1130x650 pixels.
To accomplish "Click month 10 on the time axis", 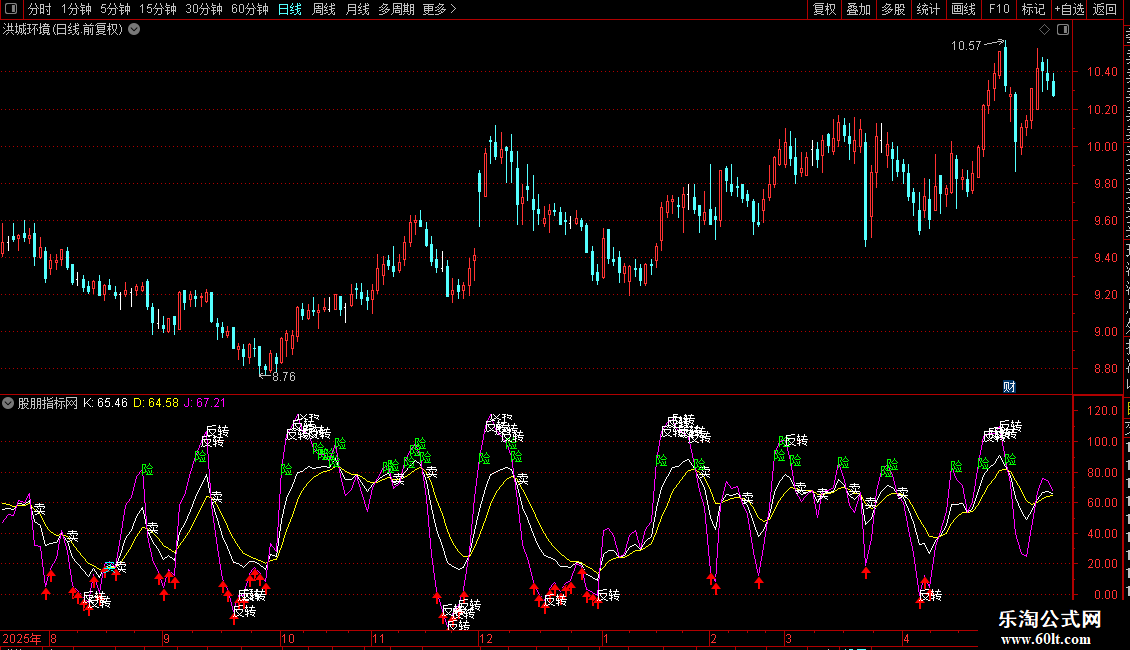I will pyautogui.click(x=288, y=638).
